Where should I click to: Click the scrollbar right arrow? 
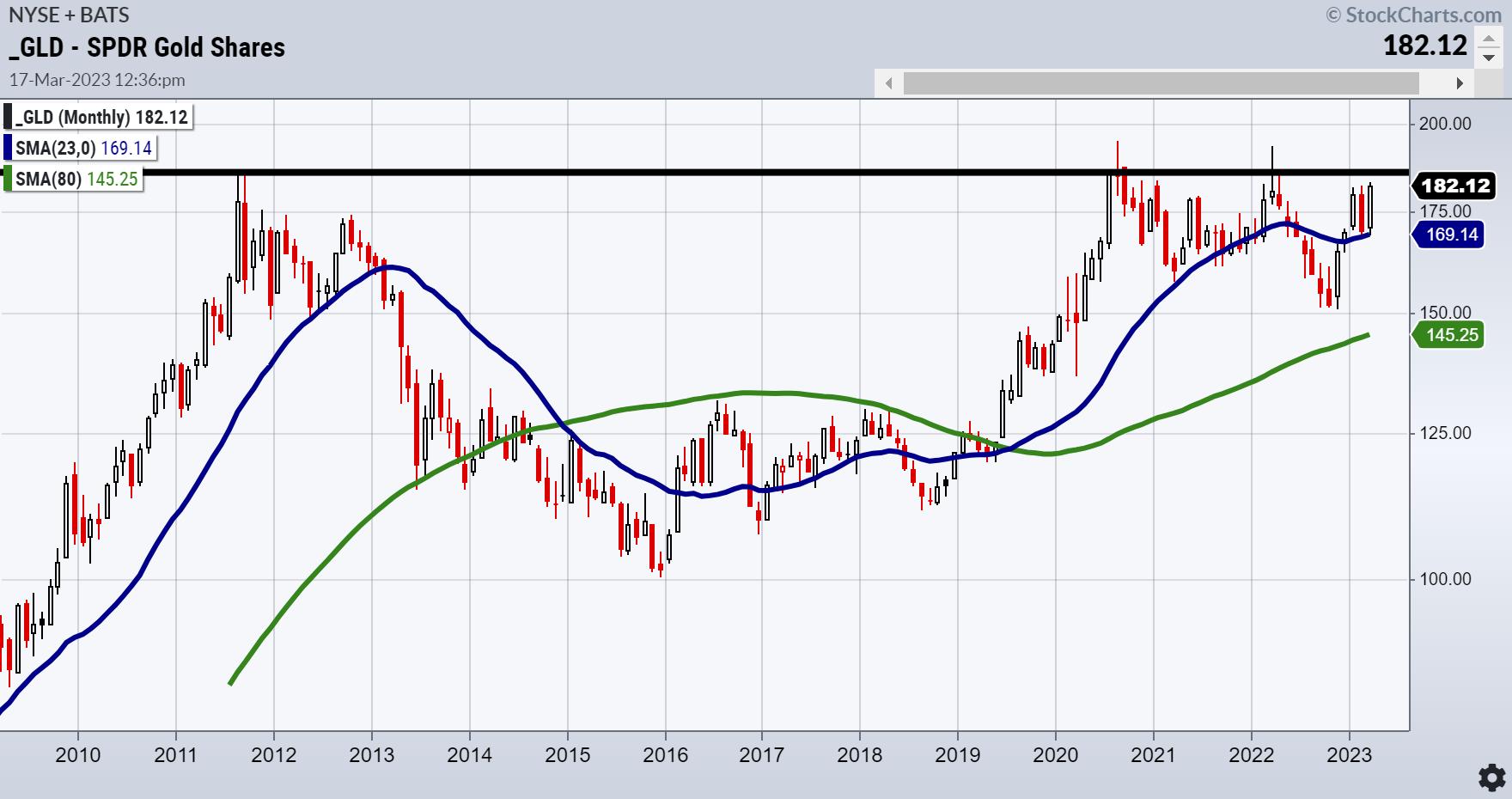point(1459,83)
